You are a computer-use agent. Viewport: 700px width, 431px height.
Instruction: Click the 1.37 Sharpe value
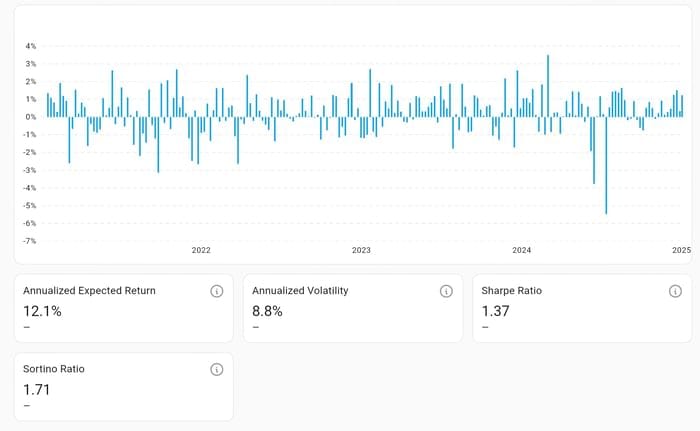point(495,311)
